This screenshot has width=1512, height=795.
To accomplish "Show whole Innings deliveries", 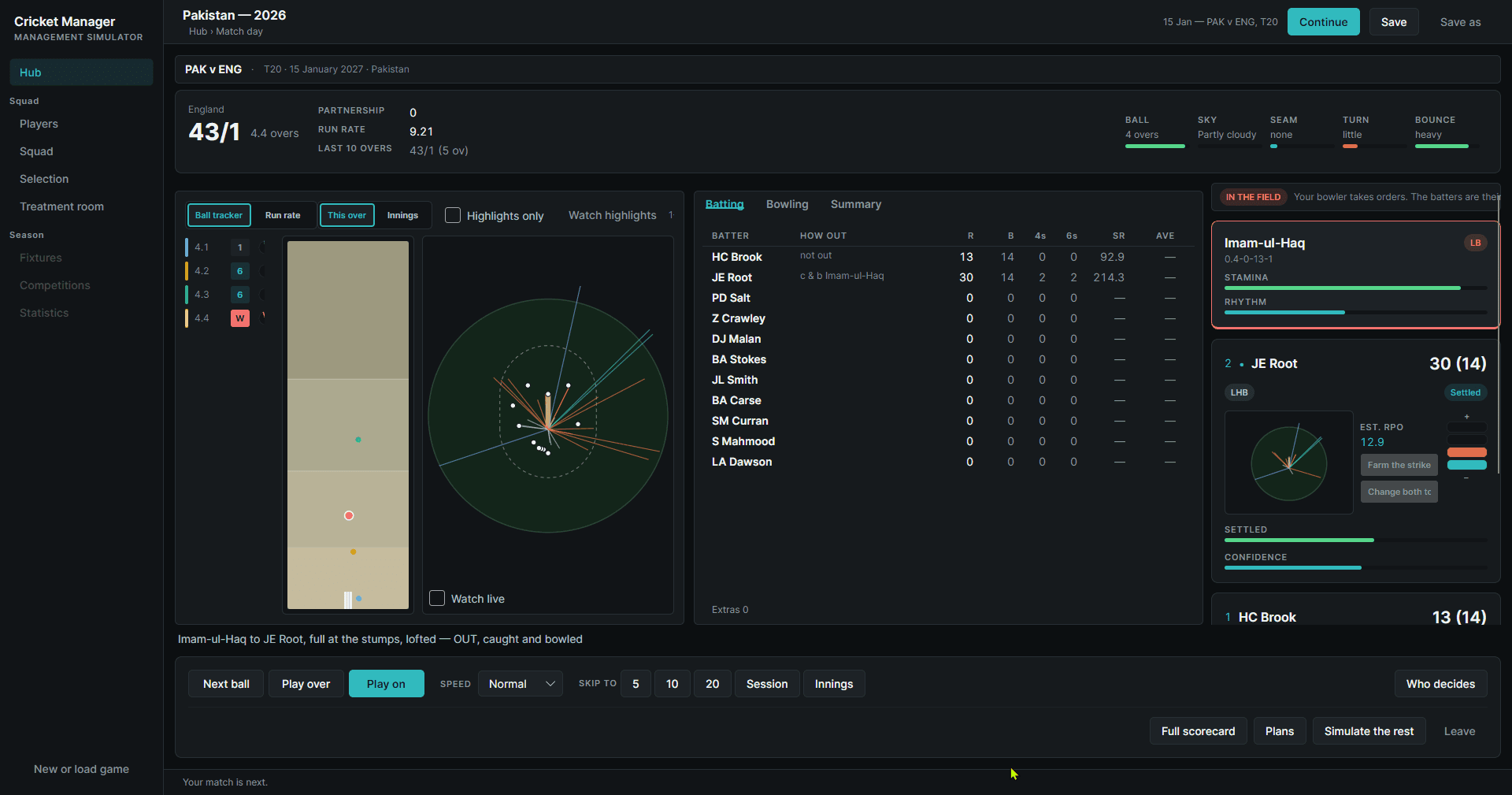I will (x=402, y=215).
